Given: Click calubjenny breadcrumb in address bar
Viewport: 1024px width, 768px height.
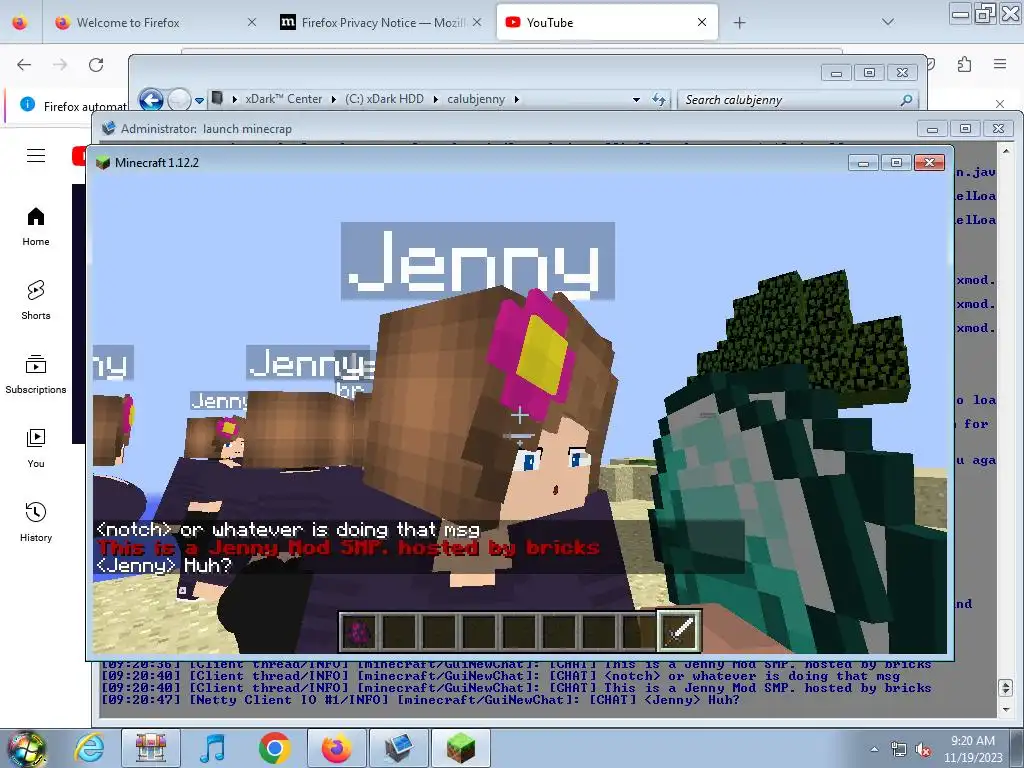Looking at the screenshot, I should coord(476,99).
